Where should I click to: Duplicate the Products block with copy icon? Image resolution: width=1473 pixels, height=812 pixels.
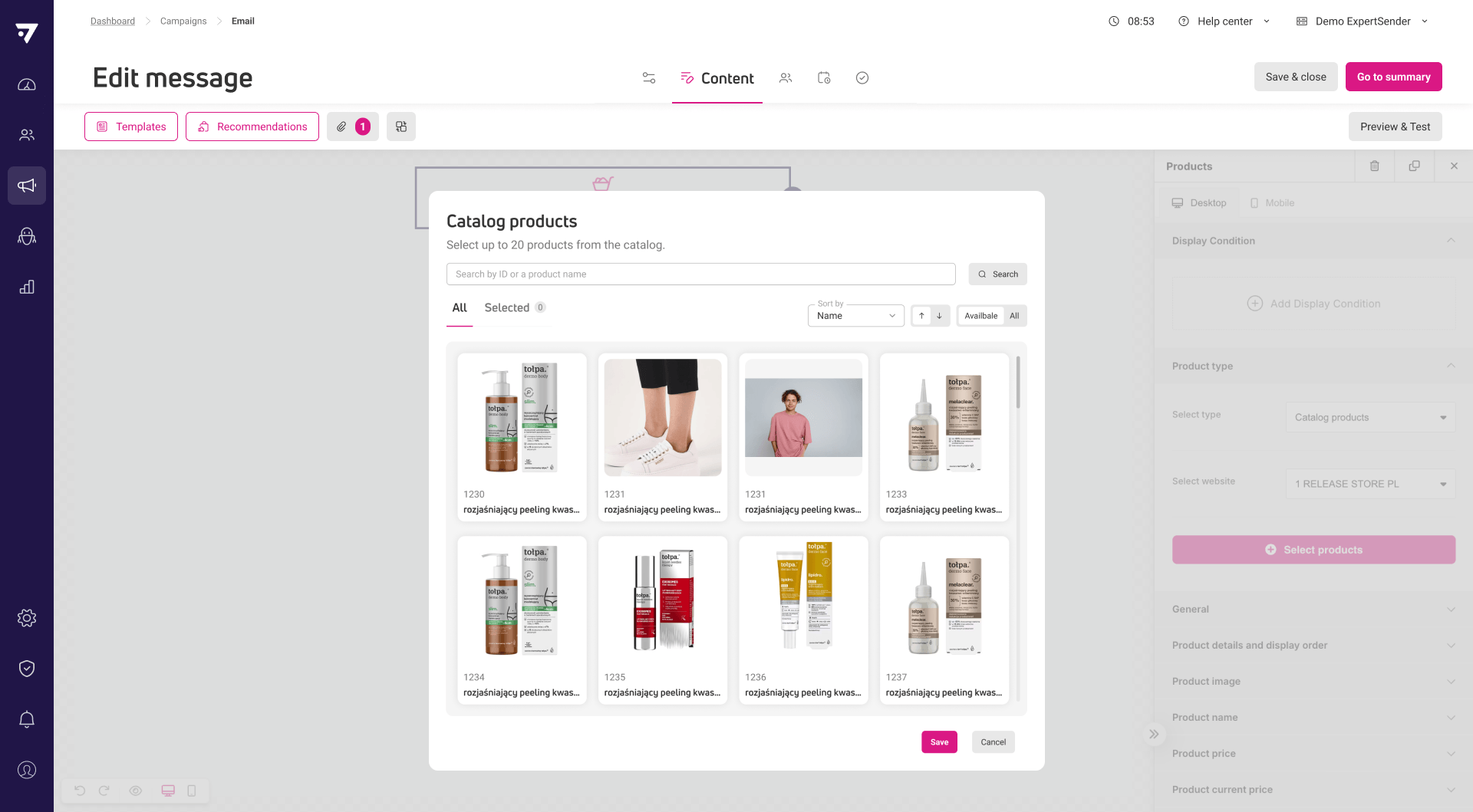1414,166
